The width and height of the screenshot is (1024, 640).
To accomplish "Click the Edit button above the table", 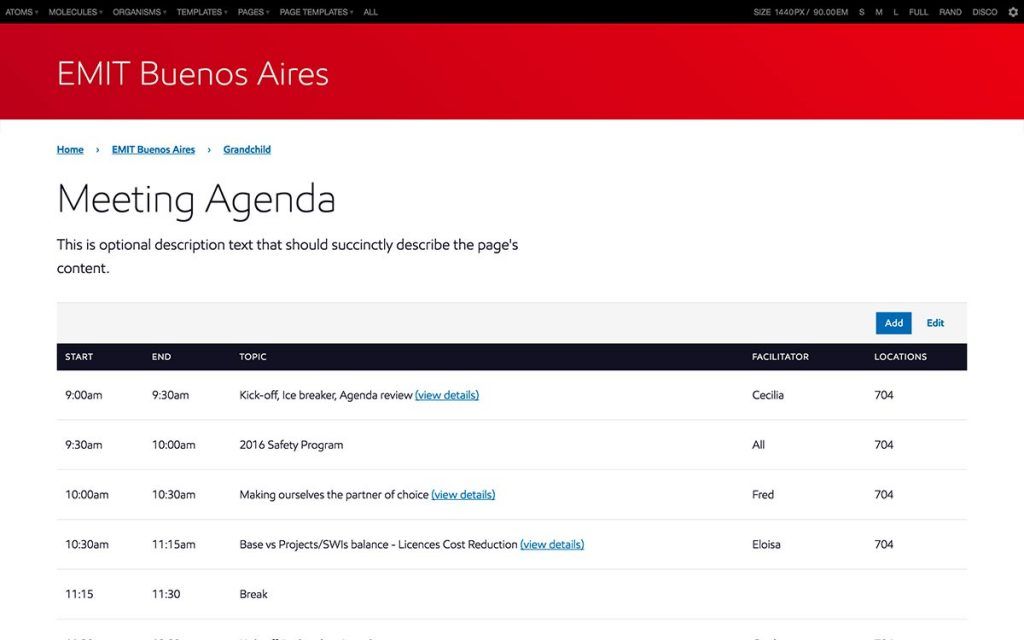I will [935, 323].
